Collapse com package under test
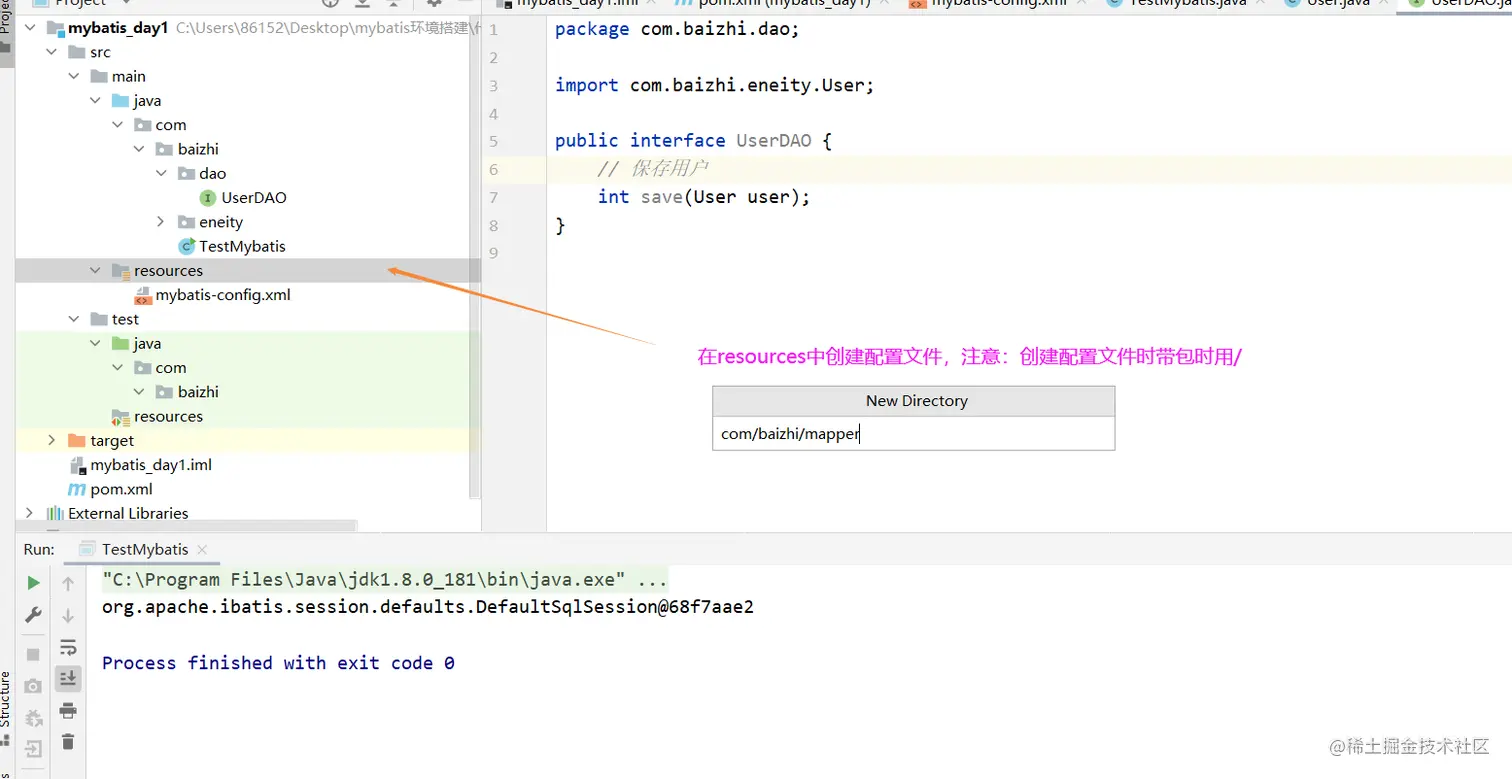The height and width of the screenshot is (779, 1512). tap(118, 367)
